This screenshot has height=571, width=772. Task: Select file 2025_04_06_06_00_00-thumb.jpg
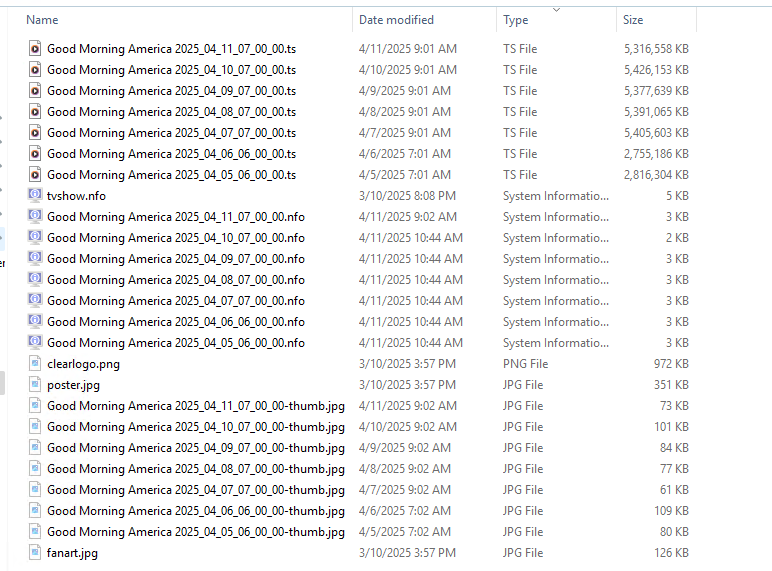(196, 511)
